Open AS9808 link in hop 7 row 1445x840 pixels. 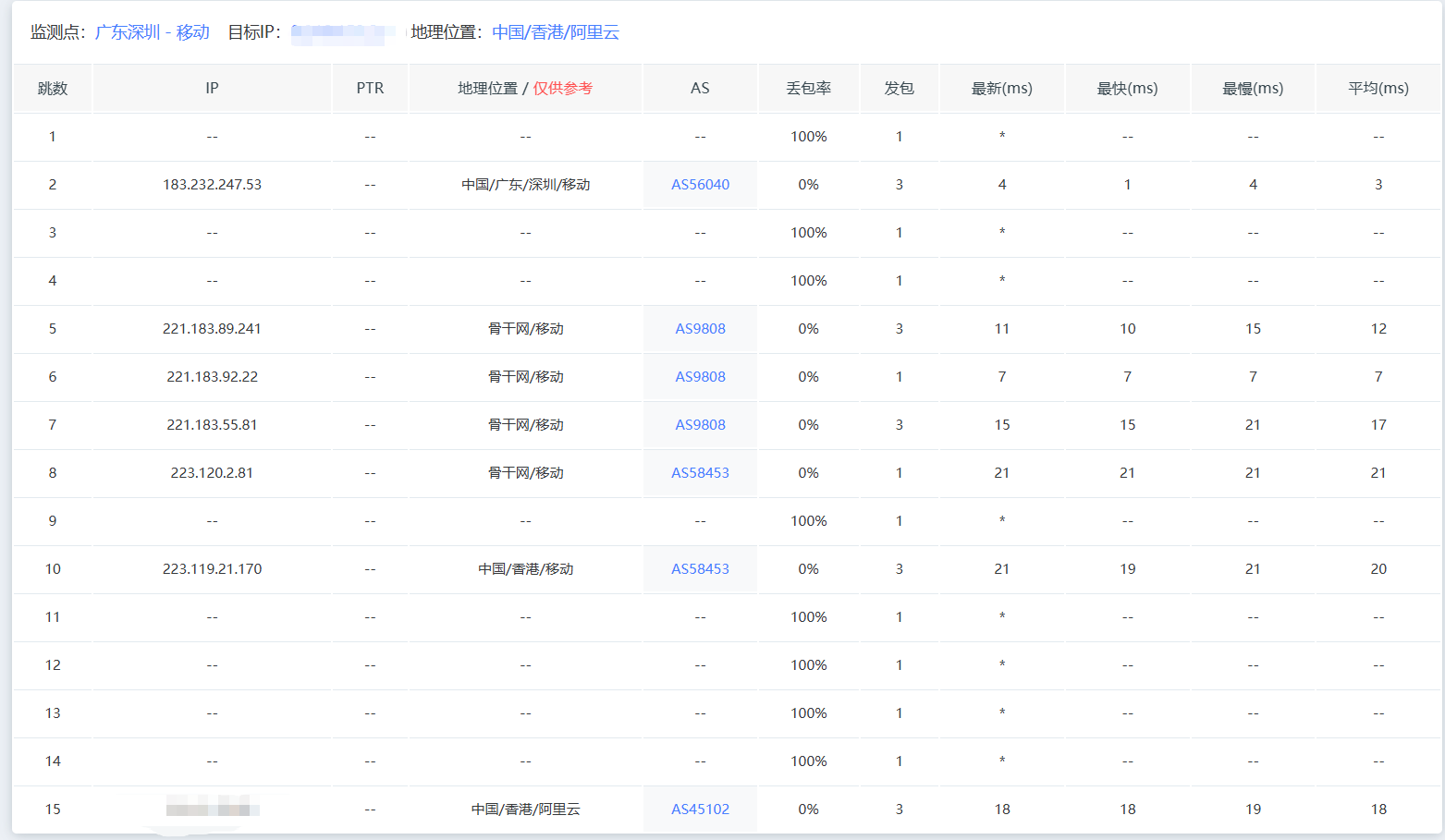[x=700, y=425]
